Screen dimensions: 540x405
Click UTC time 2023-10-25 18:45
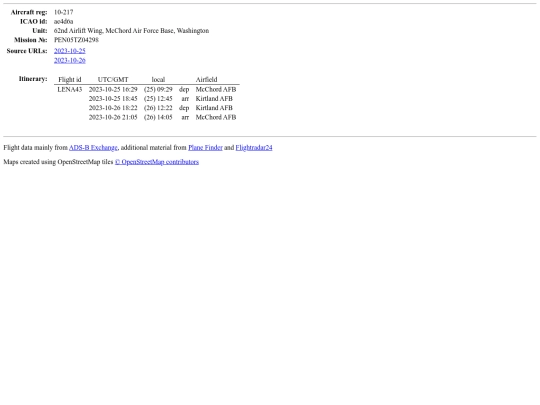(x=113, y=99)
